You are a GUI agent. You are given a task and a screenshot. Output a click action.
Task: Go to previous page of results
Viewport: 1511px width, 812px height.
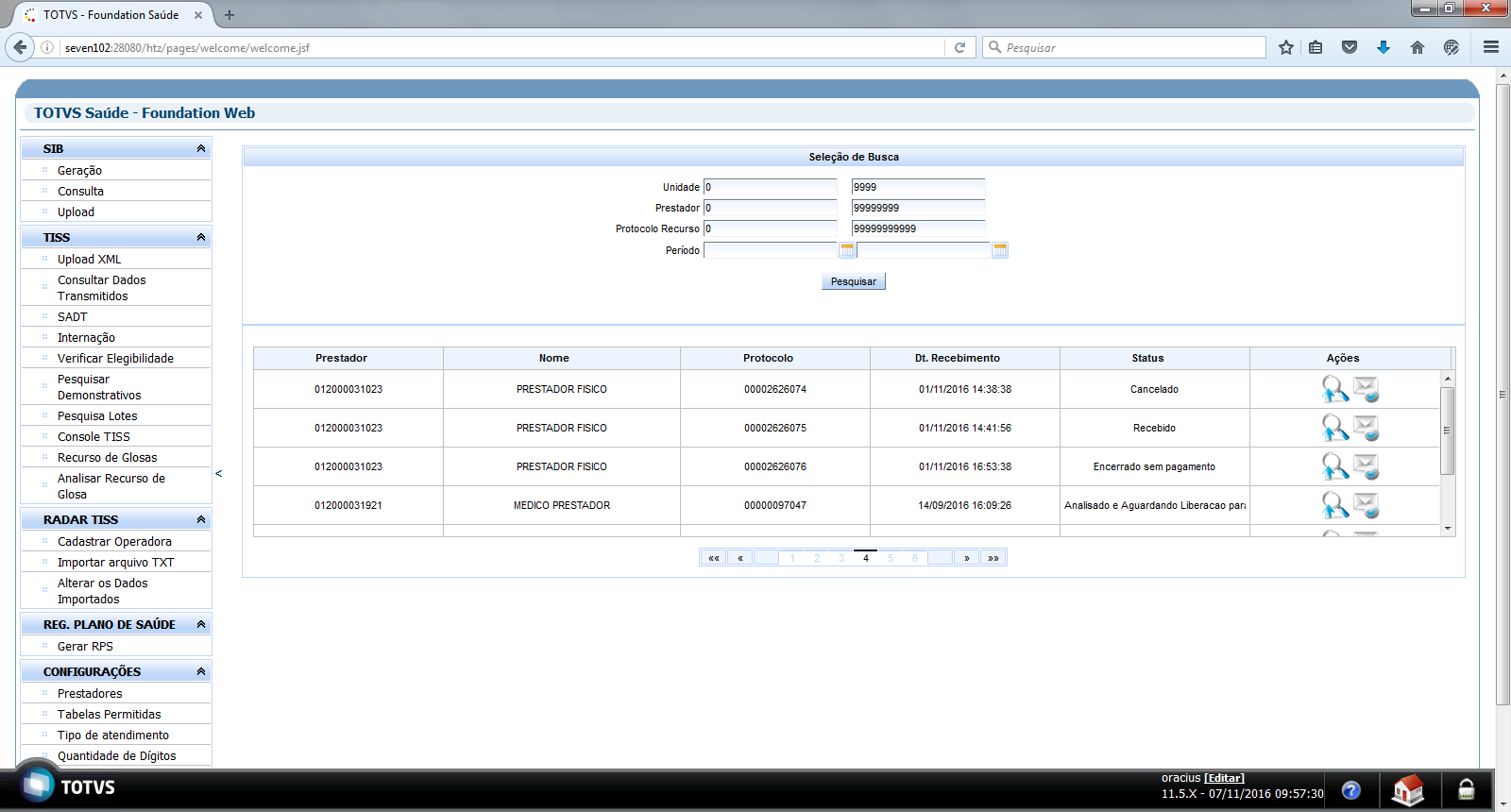coord(740,558)
